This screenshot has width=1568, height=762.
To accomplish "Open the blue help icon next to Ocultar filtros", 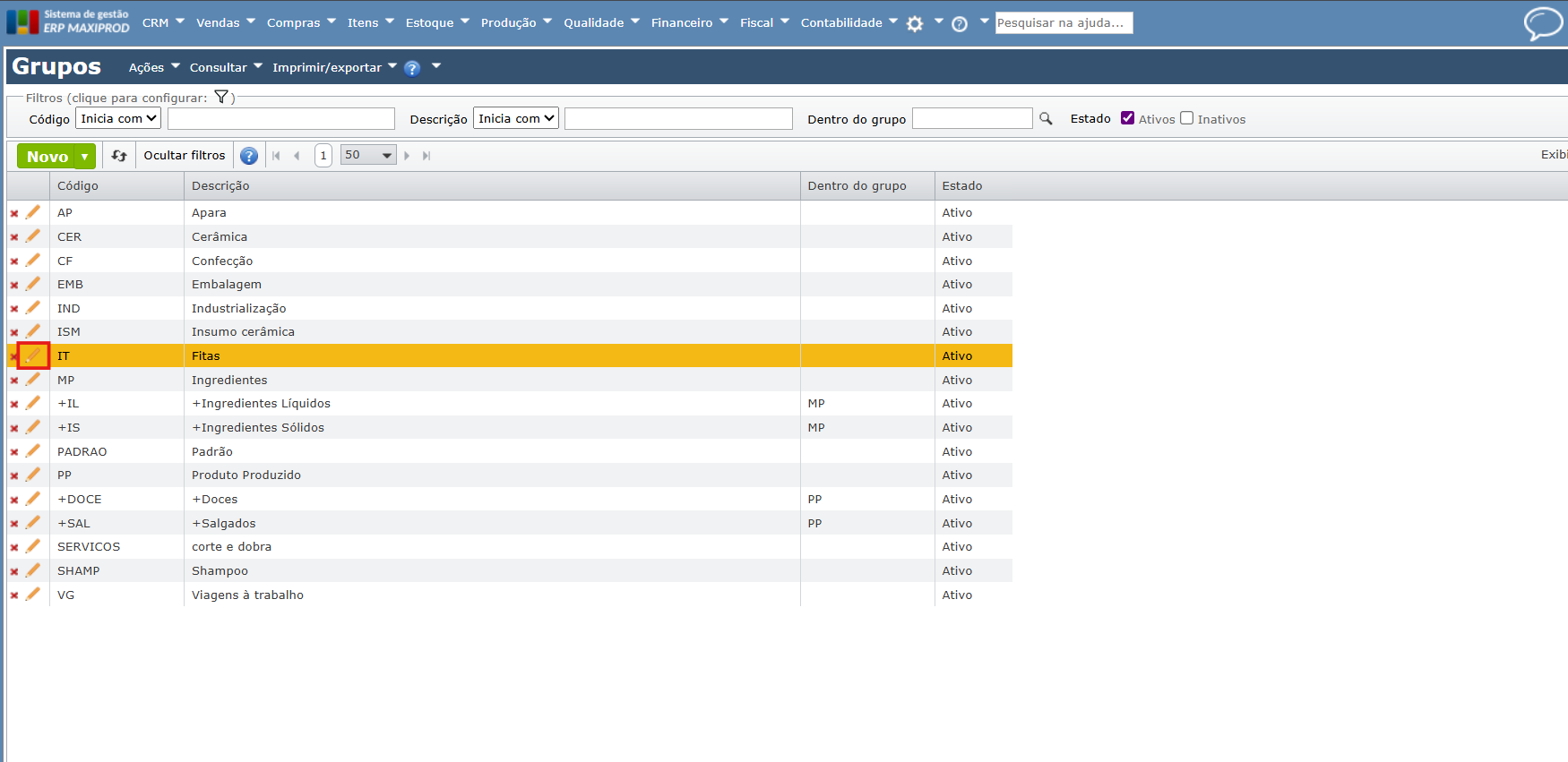I will pos(249,156).
